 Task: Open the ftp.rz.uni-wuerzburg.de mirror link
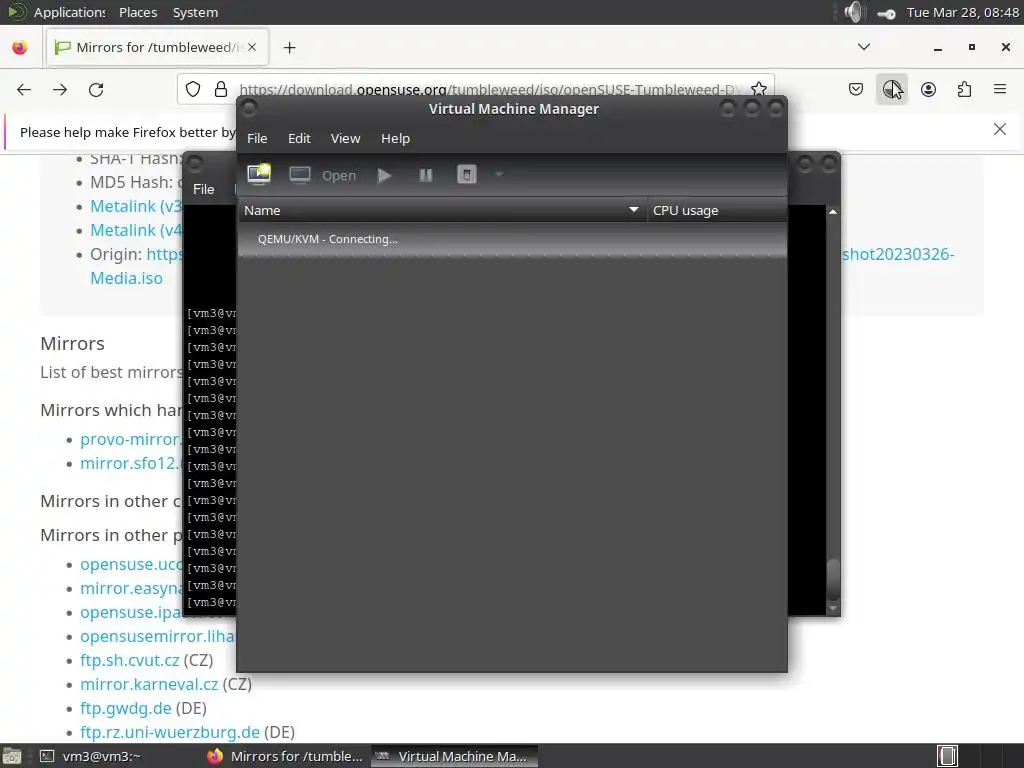170,733
